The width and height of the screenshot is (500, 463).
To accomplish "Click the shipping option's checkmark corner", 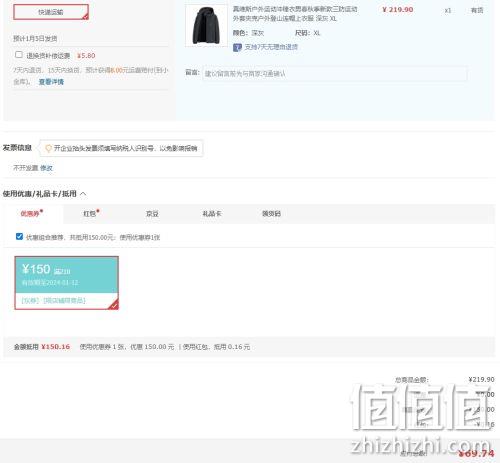I will 85,16.
